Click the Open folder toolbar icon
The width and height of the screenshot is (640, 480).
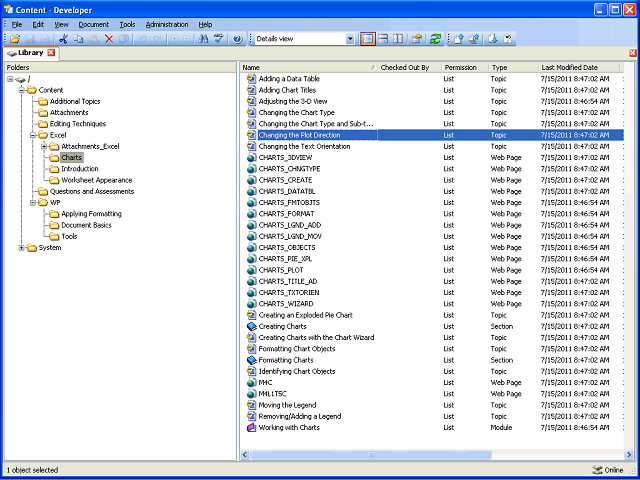tap(15, 39)
